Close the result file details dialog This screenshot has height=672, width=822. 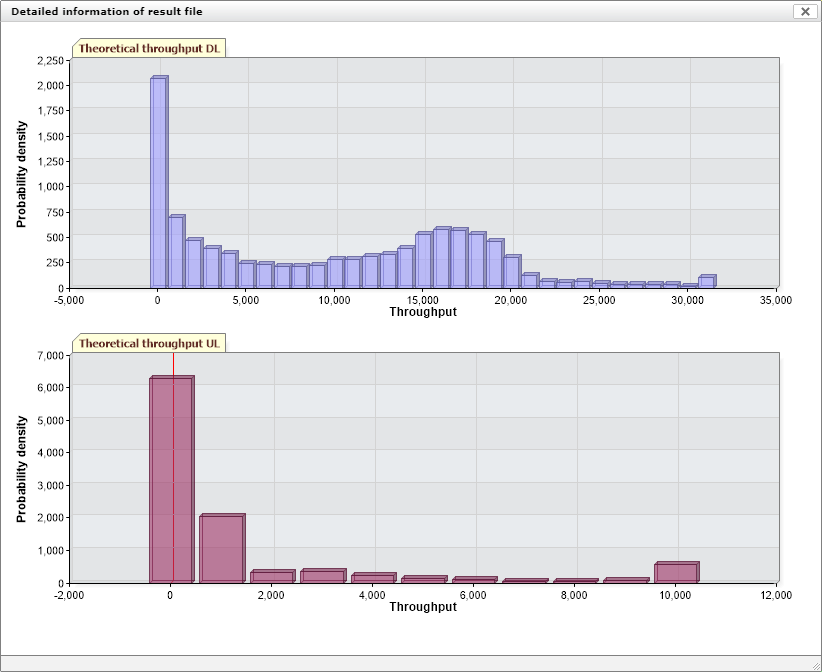805,11
